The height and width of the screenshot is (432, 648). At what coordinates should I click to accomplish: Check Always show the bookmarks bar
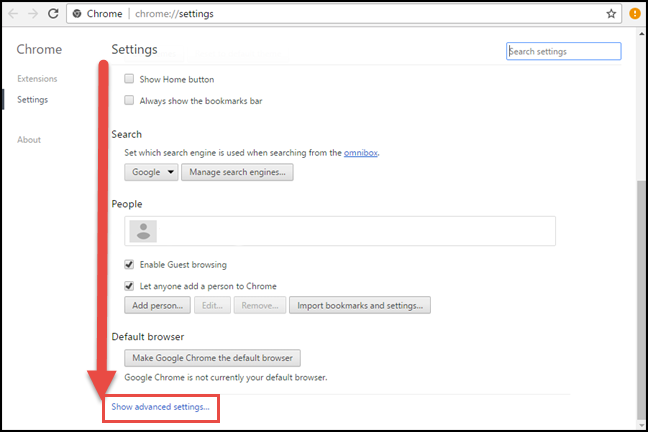[129, 100]
